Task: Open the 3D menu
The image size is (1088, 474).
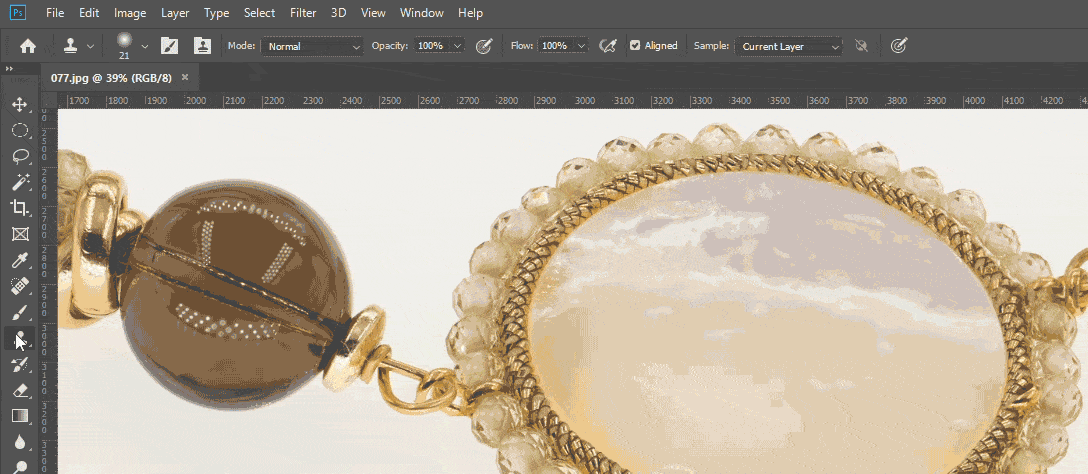Action: click(339, 12)
